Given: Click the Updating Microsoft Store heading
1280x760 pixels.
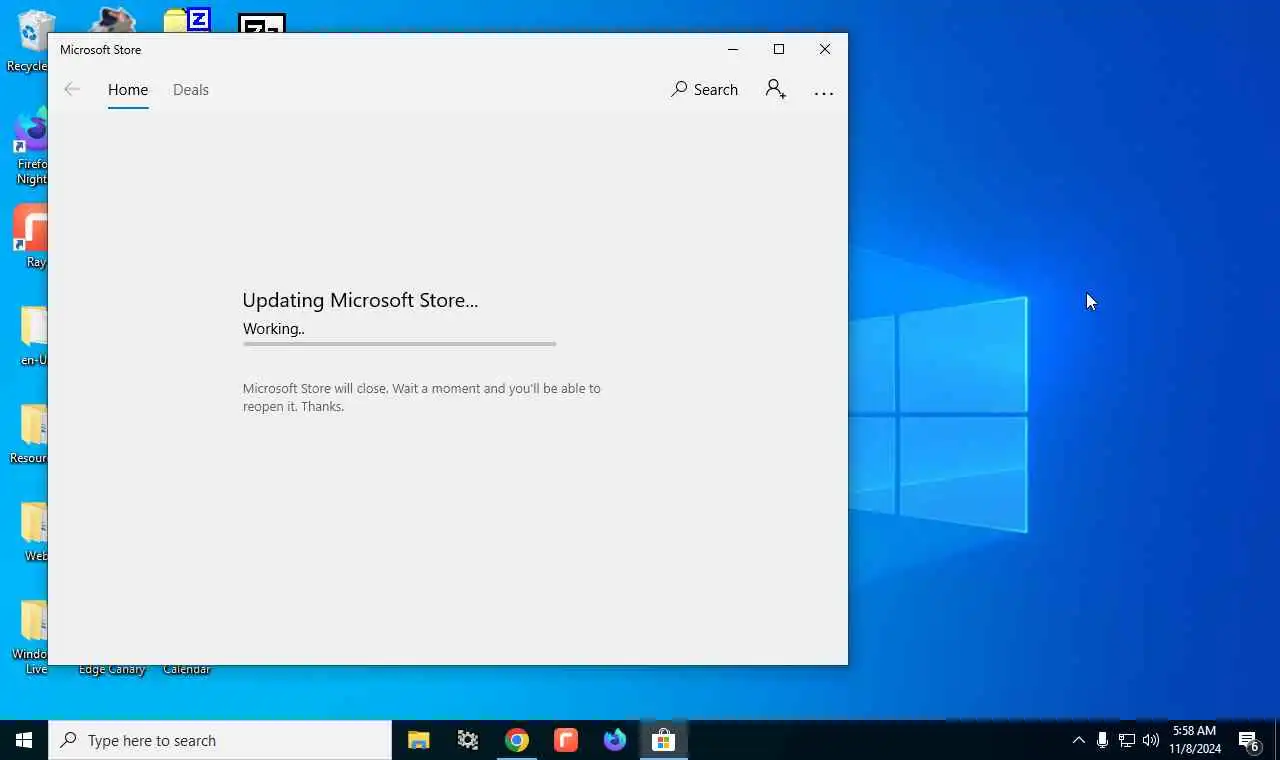Looking at the screenshot, I should click(360, 300).
